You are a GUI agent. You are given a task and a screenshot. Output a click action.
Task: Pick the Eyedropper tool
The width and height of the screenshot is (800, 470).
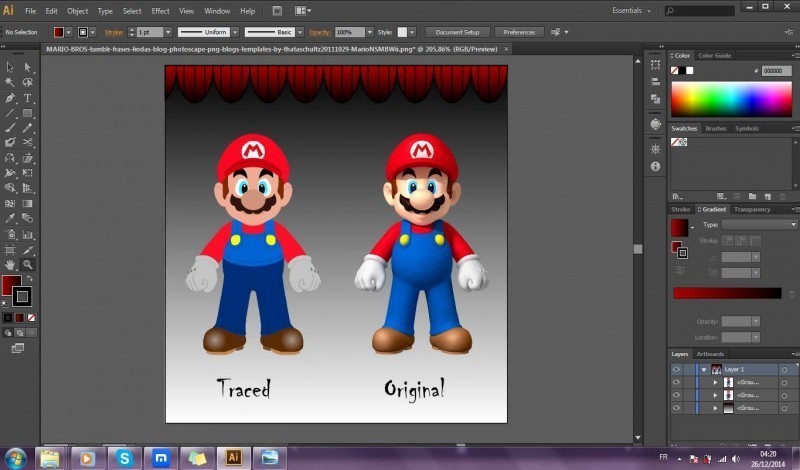tap(10, 218)
